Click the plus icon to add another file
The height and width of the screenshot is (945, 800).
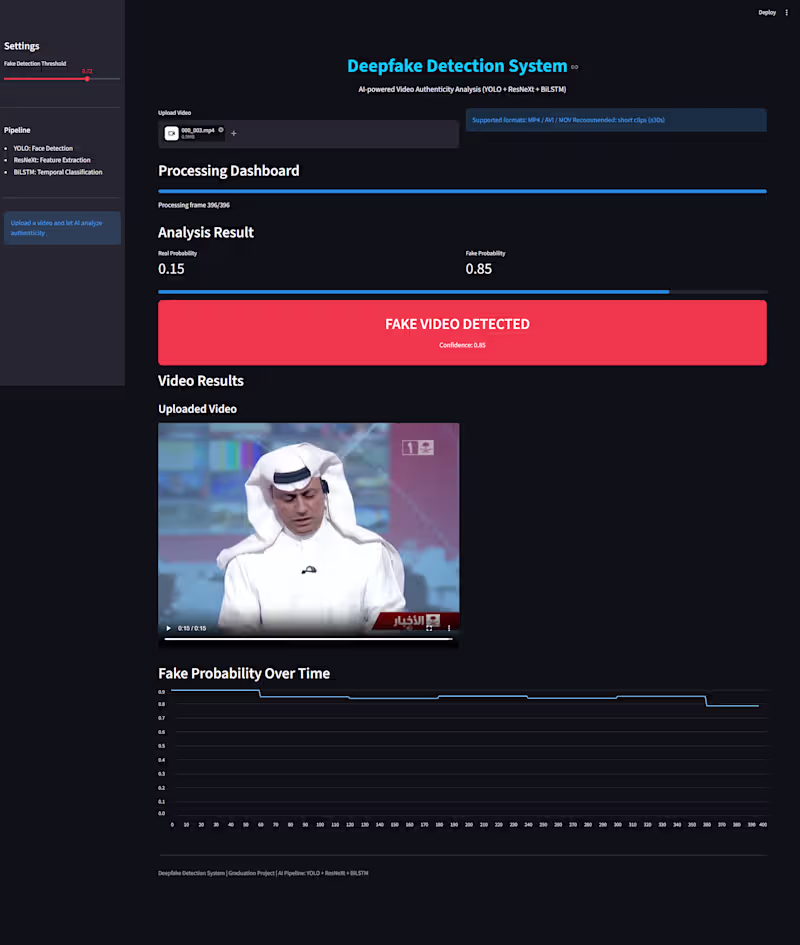point(234,133)
